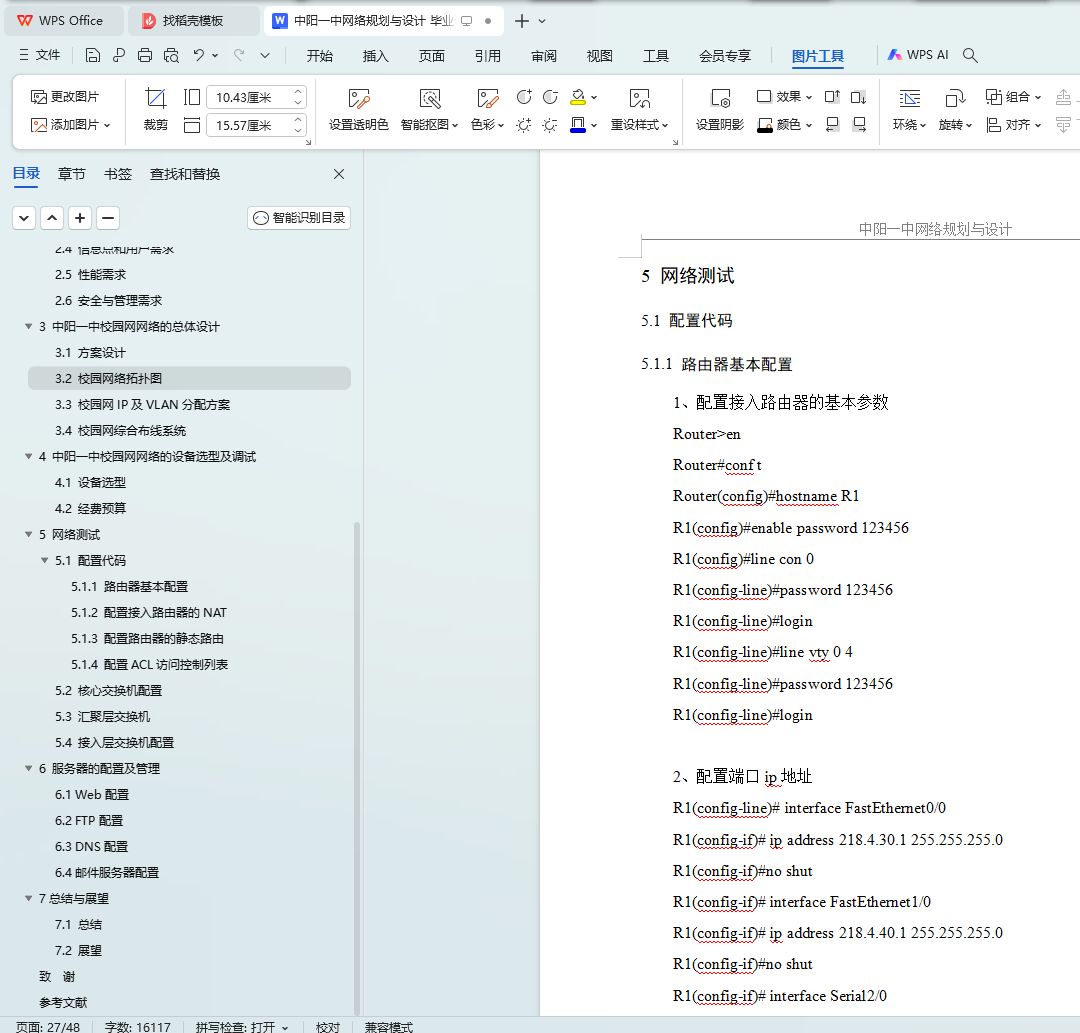Click the Print icon in quick toolbar
This screenshot has height=1033, width=1080.
point(145,55)
